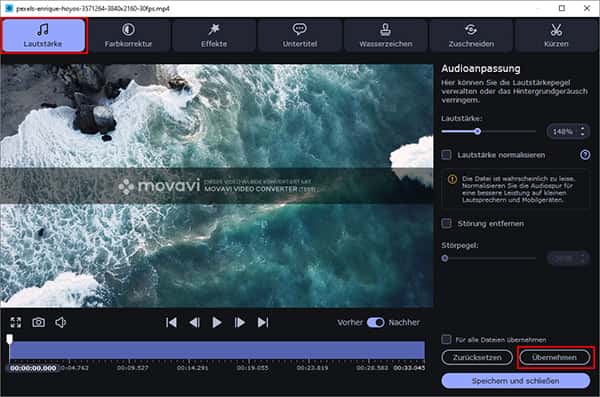
Task: Click the warning icon in info box
Action: click(452, 179)
